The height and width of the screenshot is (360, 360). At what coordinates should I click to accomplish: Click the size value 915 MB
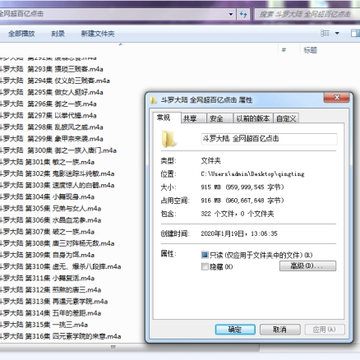click(242, 187)
